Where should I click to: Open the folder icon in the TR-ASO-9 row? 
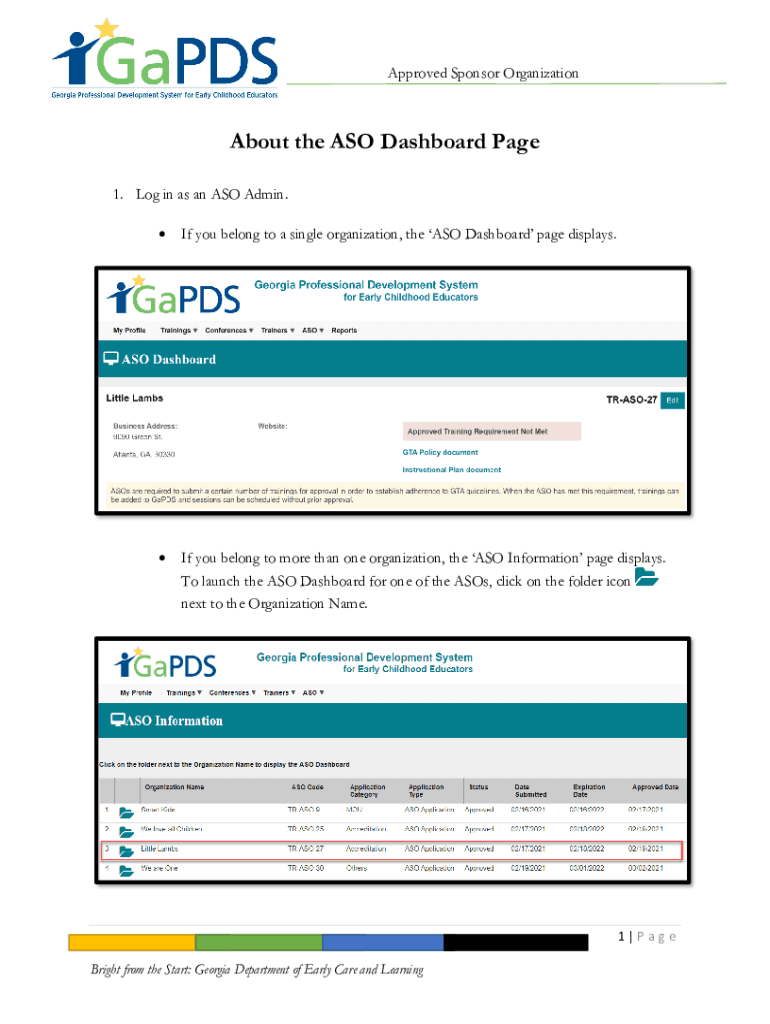pos(126,811)
